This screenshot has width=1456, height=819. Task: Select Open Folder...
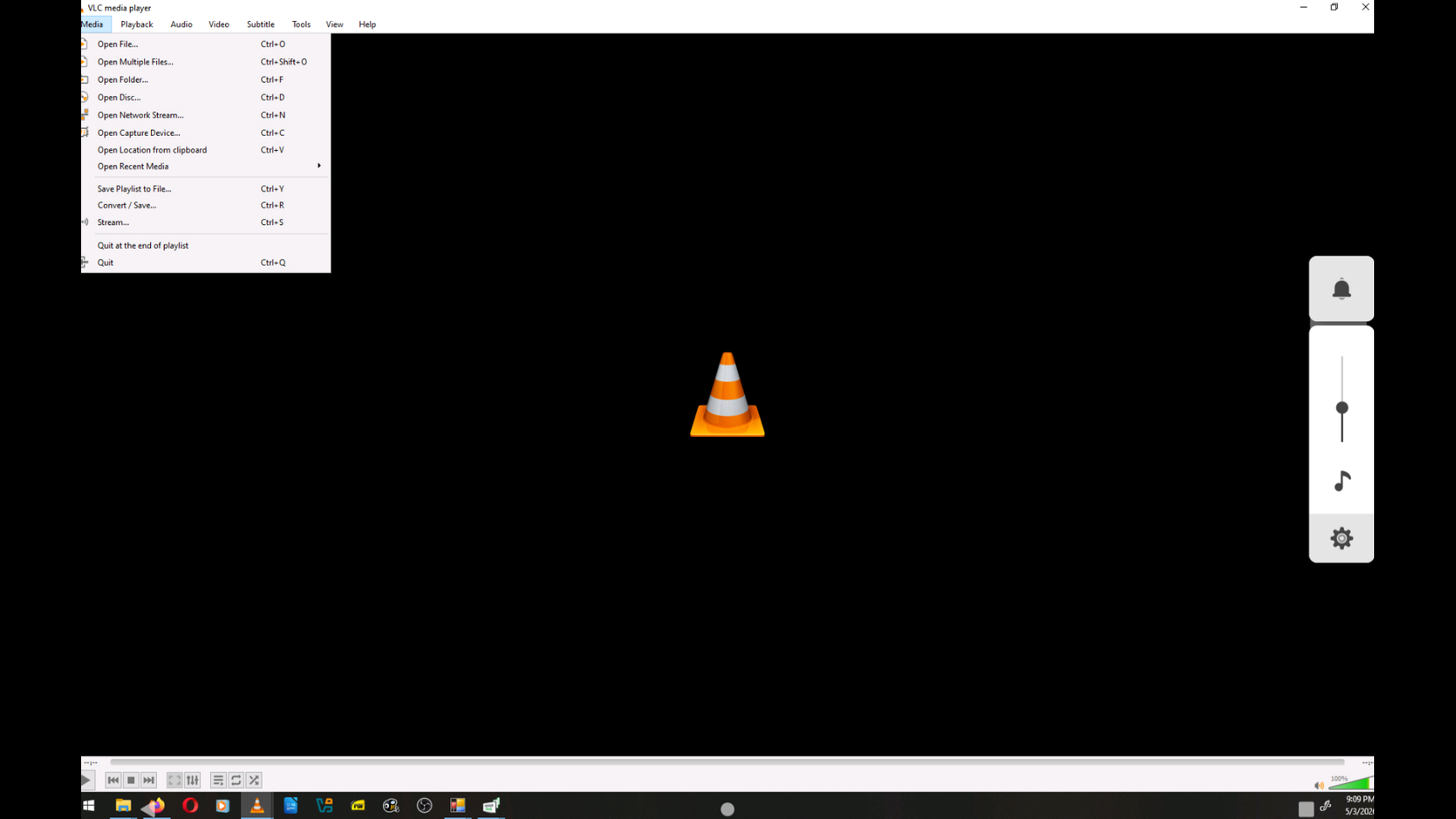click(x=206, y=79)
